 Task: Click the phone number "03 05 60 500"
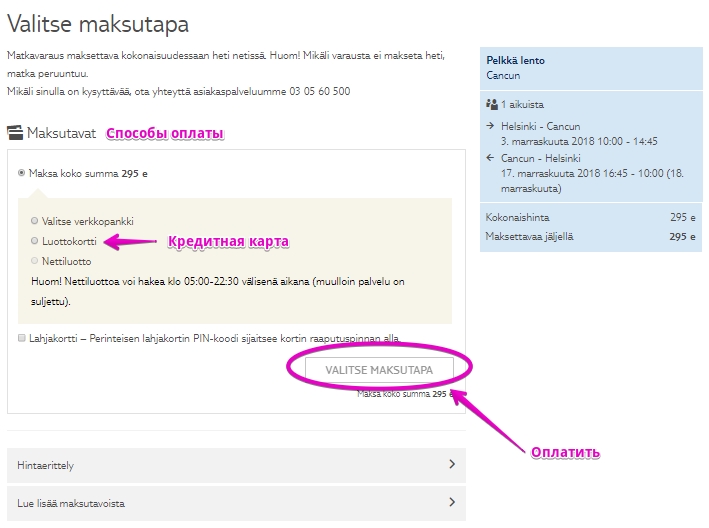[320, 91]
